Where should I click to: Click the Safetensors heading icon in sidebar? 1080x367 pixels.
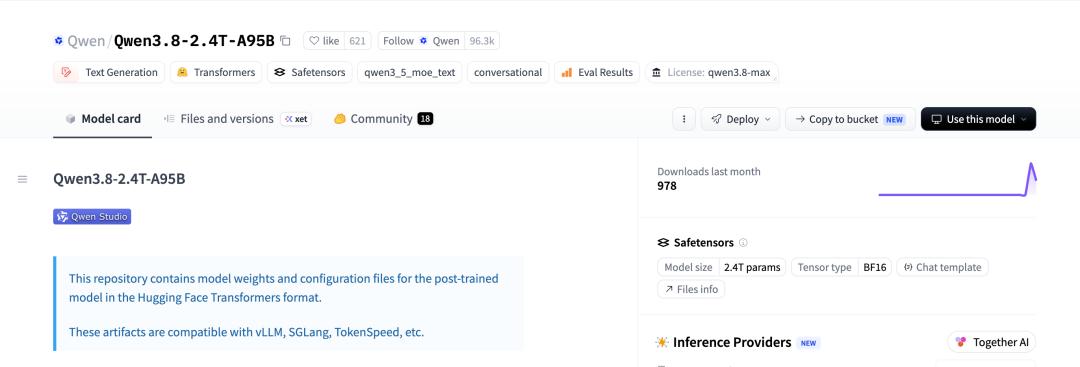coord(663,242)
